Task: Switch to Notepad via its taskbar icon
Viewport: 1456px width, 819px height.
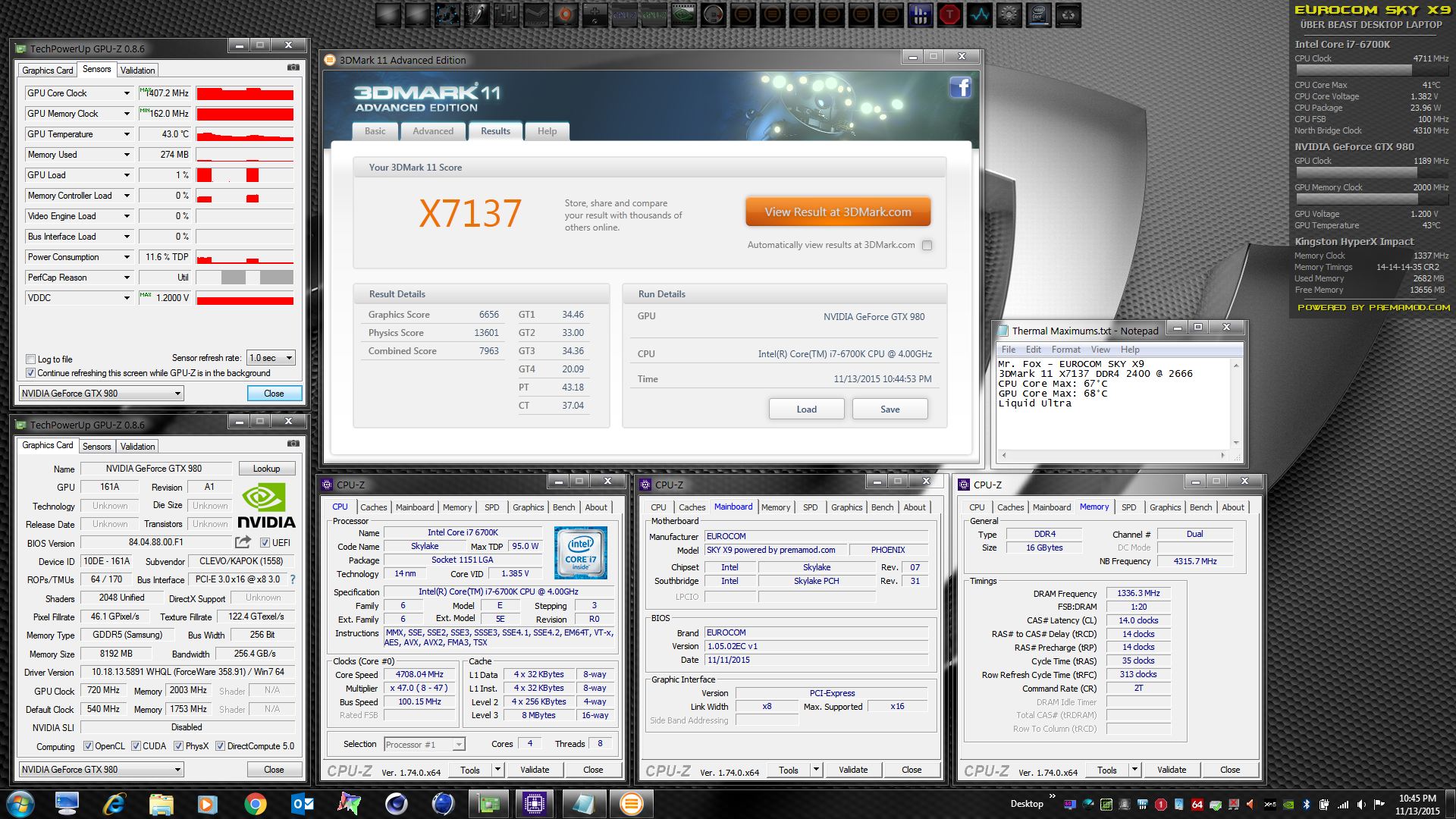Action: [x=583, y=804]
